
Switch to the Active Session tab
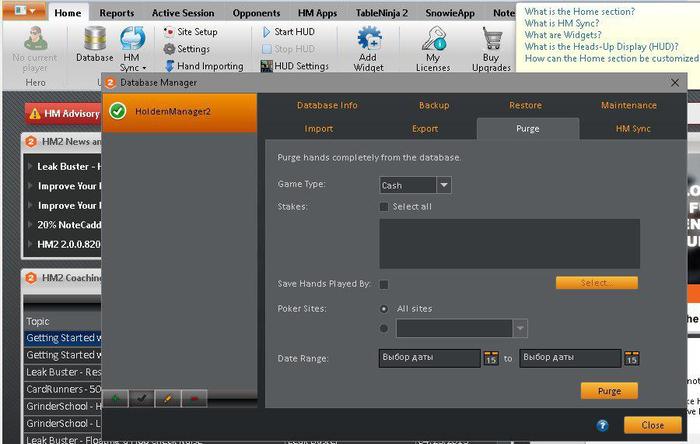tap(183, 13)
